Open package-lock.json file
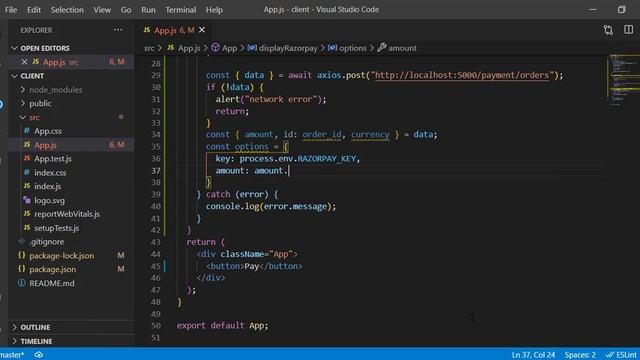This screenshot has width=640, height=360. point(61,256)
